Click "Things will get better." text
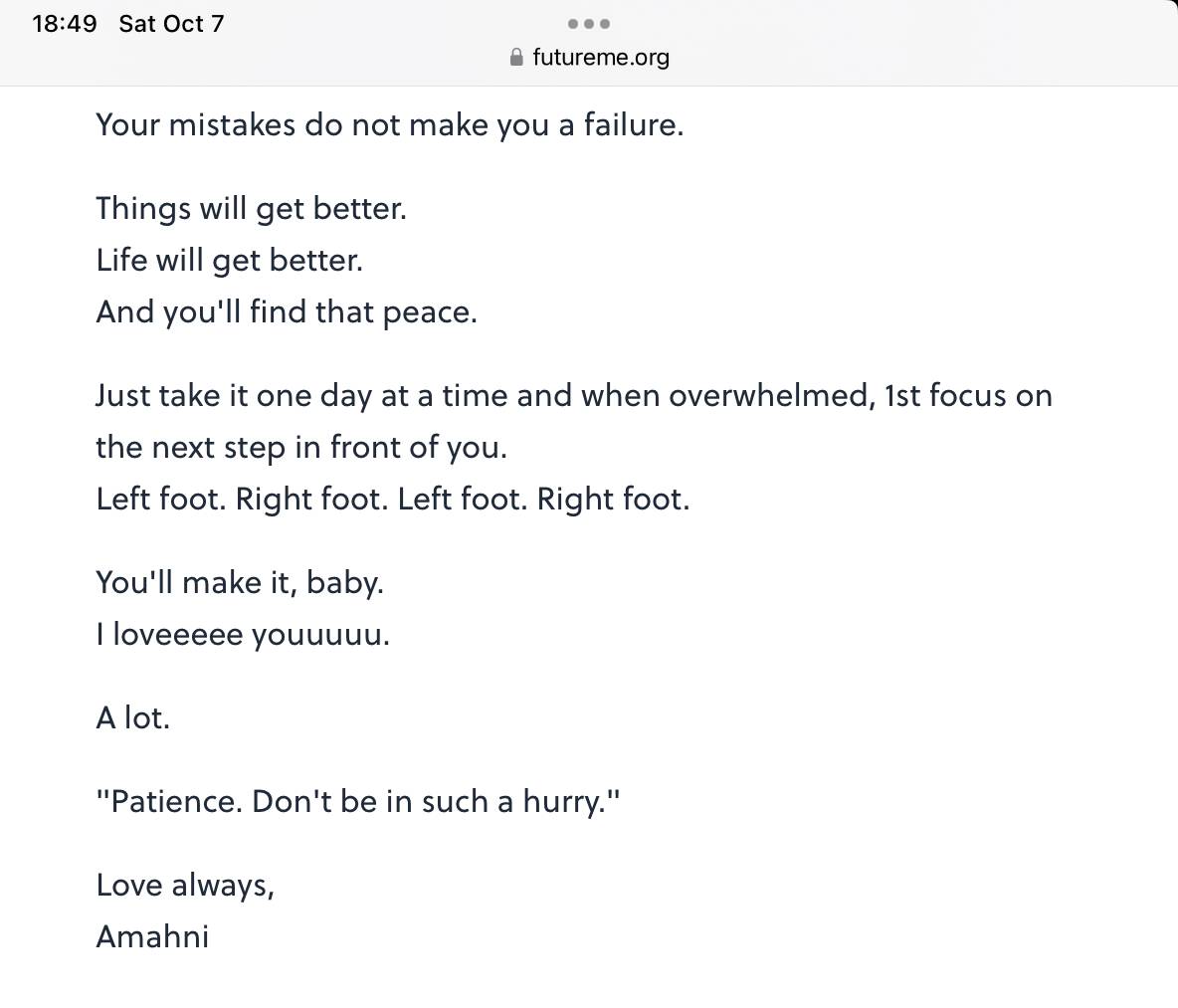The height and width of the screenshot is (1008, 1178). click(251, 209)
